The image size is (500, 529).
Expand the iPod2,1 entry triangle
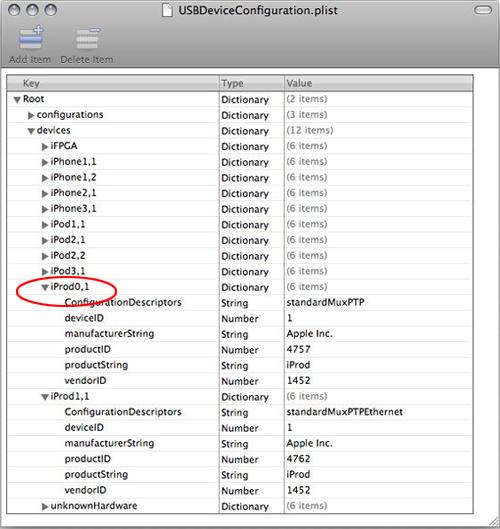(x=45, y=241)
